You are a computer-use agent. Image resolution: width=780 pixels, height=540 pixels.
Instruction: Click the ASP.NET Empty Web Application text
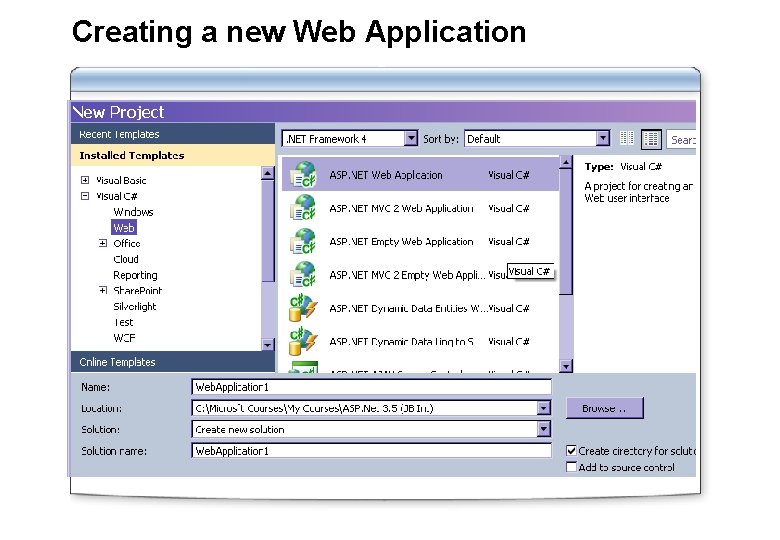401,242
